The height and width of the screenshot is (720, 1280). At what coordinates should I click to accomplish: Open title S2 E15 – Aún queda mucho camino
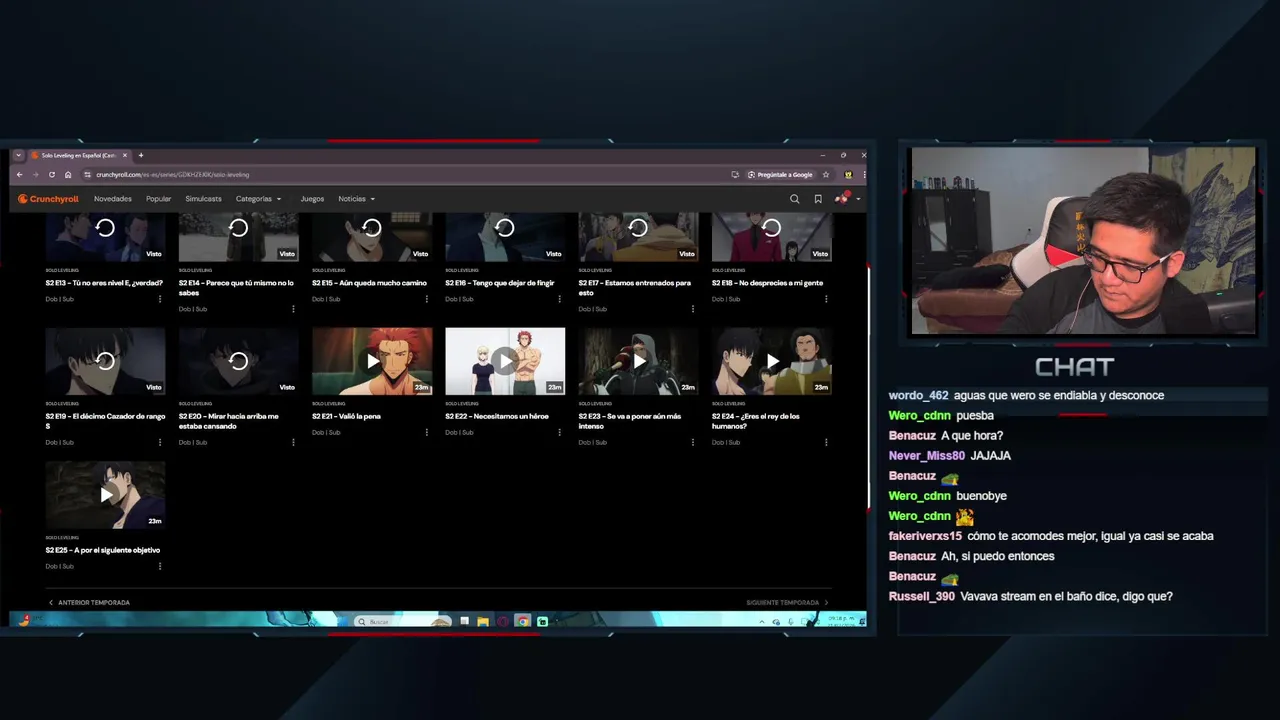point(369,283)
